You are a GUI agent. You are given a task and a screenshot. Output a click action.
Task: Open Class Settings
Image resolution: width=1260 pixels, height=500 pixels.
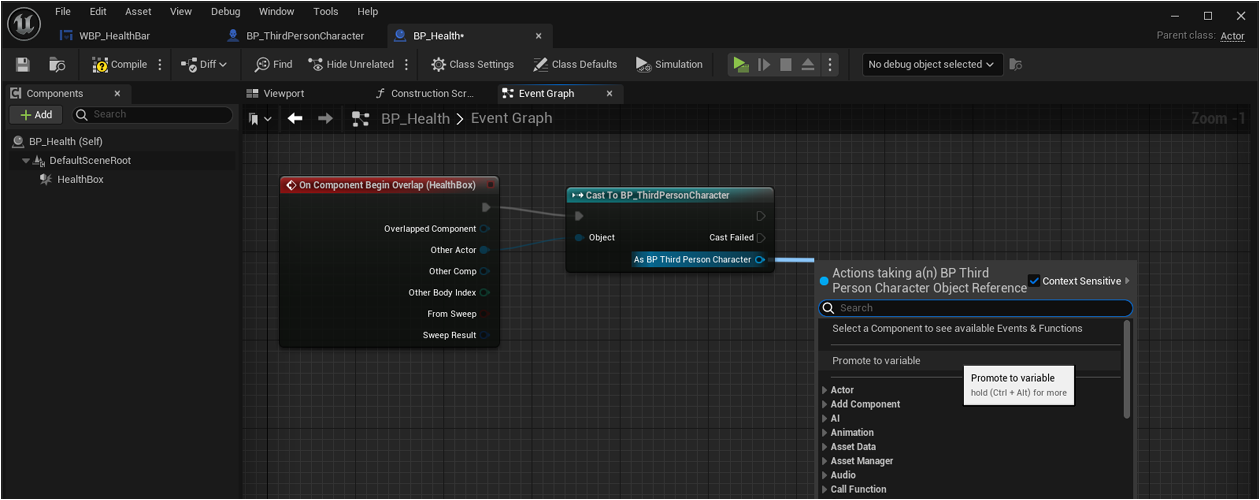tap(472, 64)
